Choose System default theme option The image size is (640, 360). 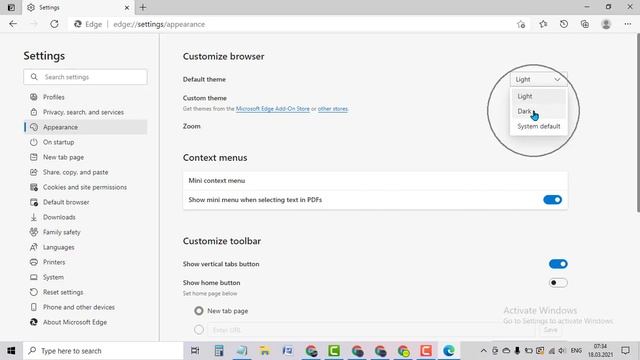[539, 127]
